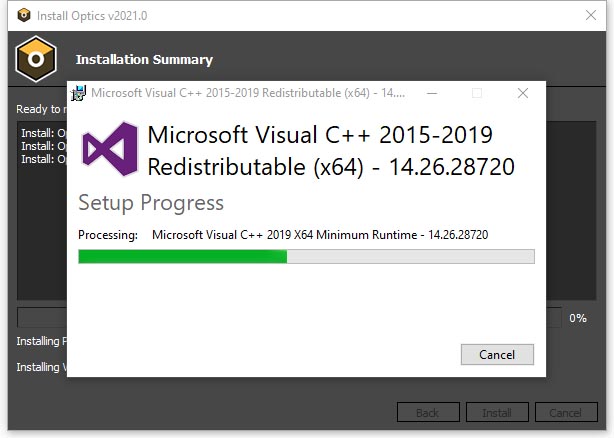
Task: Click the green setup progress bar
Action: pyautogui.click(x=306, y=257)
